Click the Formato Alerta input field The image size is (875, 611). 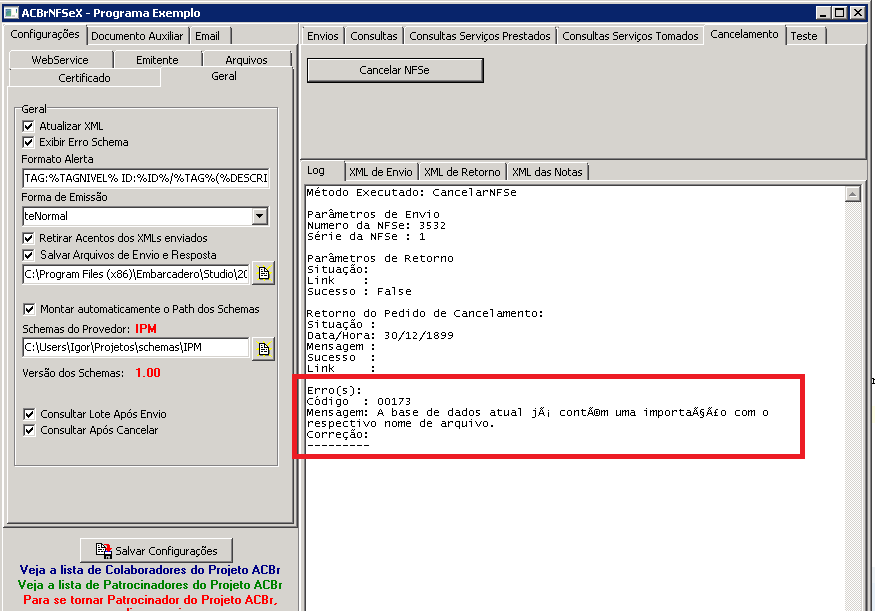146,178
